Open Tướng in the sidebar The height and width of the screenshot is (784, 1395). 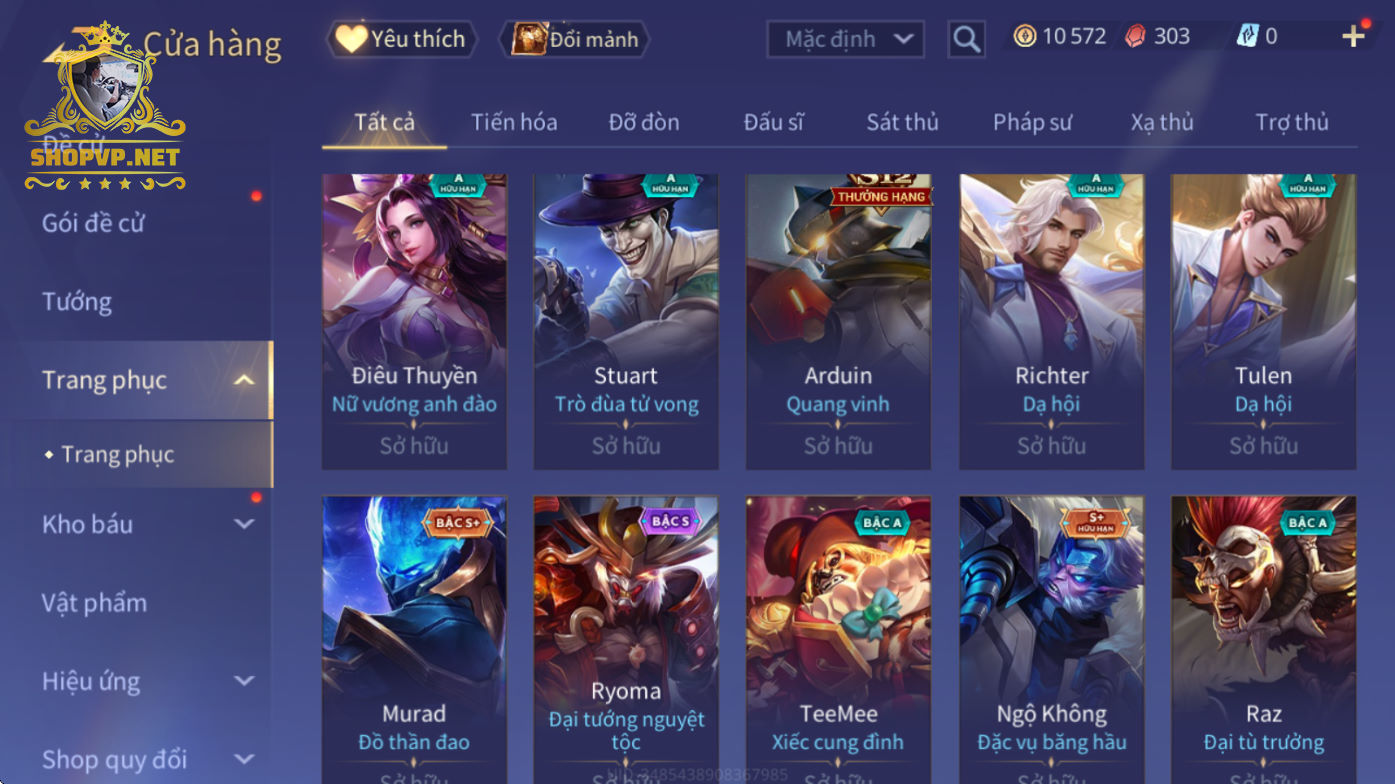(x=77, y=301)
